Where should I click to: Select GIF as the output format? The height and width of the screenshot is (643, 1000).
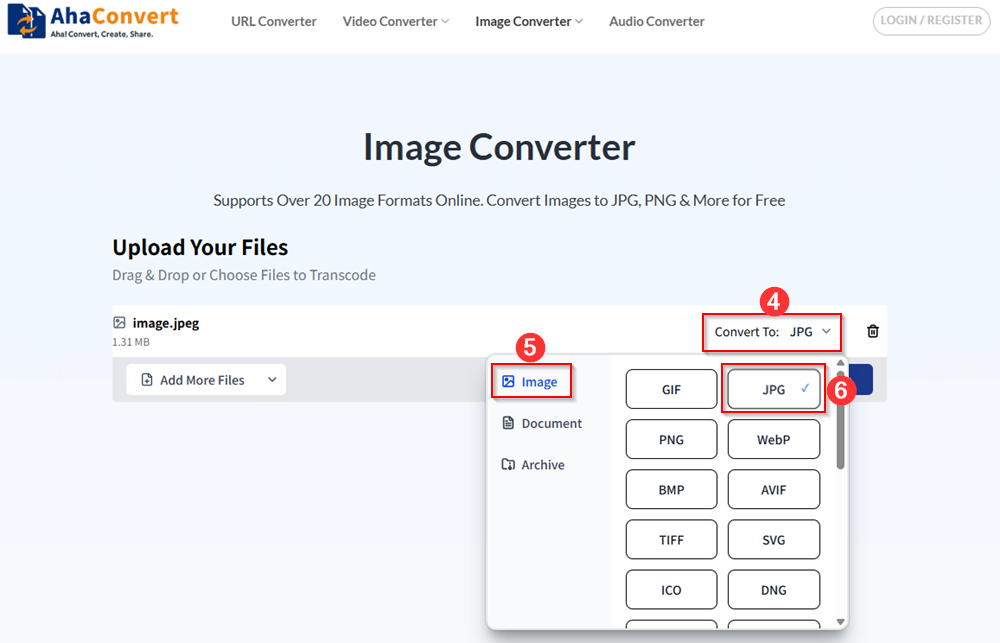coord(671,389)
